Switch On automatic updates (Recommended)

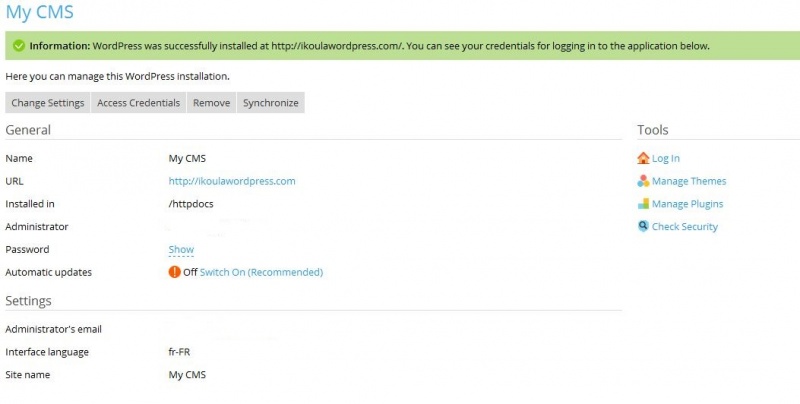pyautogui.click(x=261, y=272)
